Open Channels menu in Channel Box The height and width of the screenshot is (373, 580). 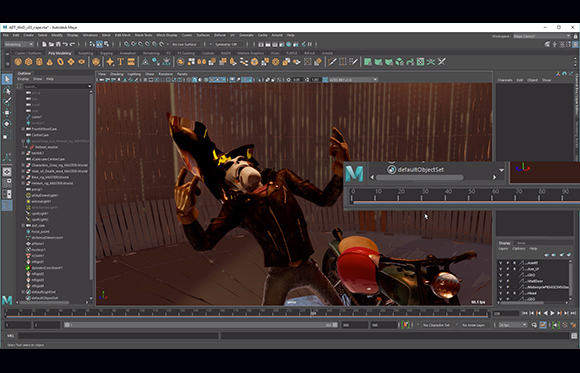tap(505, 80)
